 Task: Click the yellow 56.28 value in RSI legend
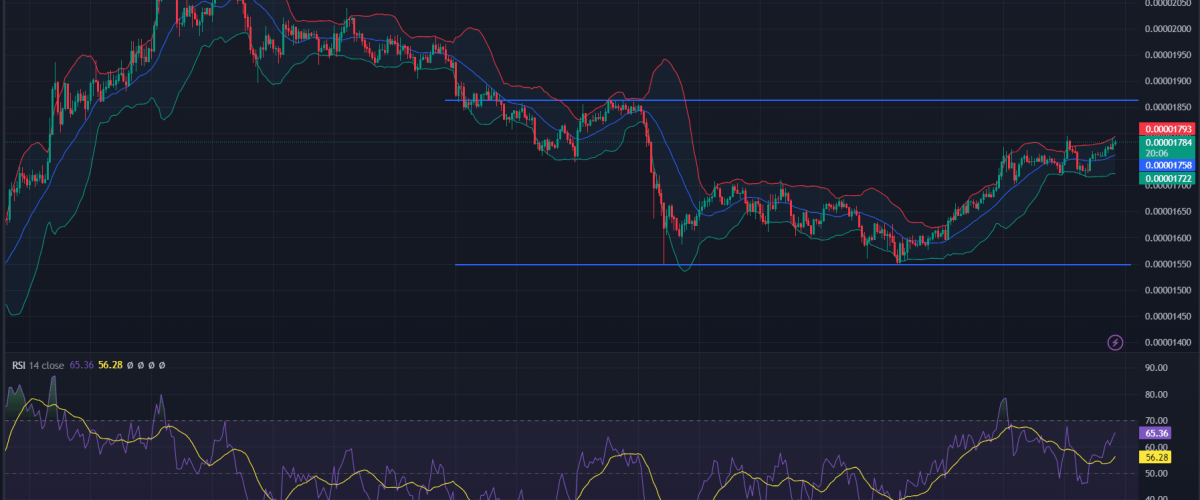111,366
